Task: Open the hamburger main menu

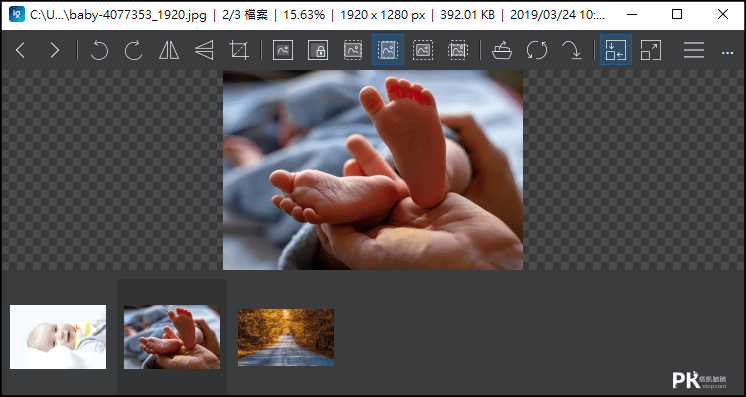Action: pyautogui.click(x=694, y=50)
